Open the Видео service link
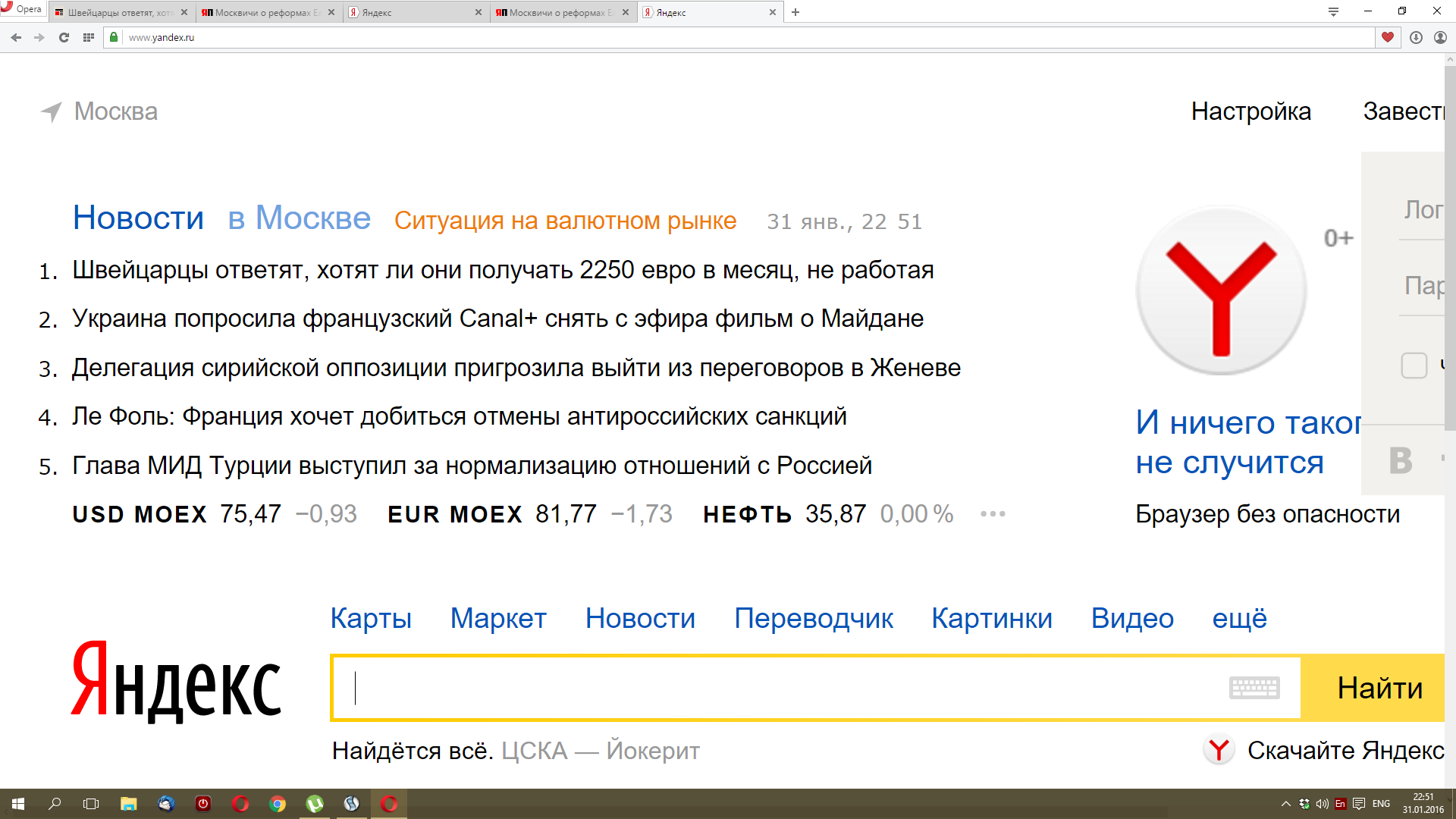 1132,619
